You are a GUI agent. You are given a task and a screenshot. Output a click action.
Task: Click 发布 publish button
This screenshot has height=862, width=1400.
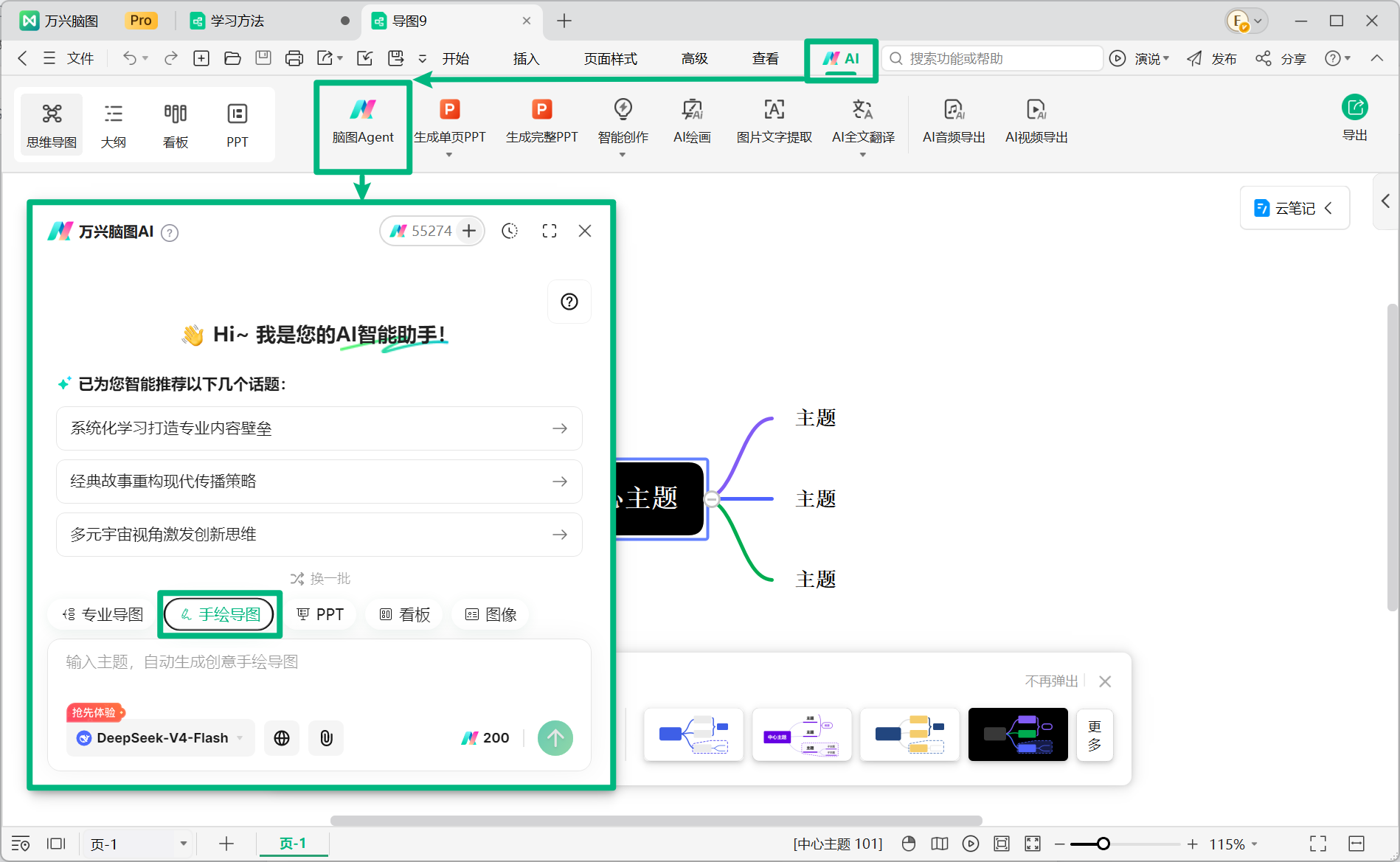click(x=1212, y=58)
